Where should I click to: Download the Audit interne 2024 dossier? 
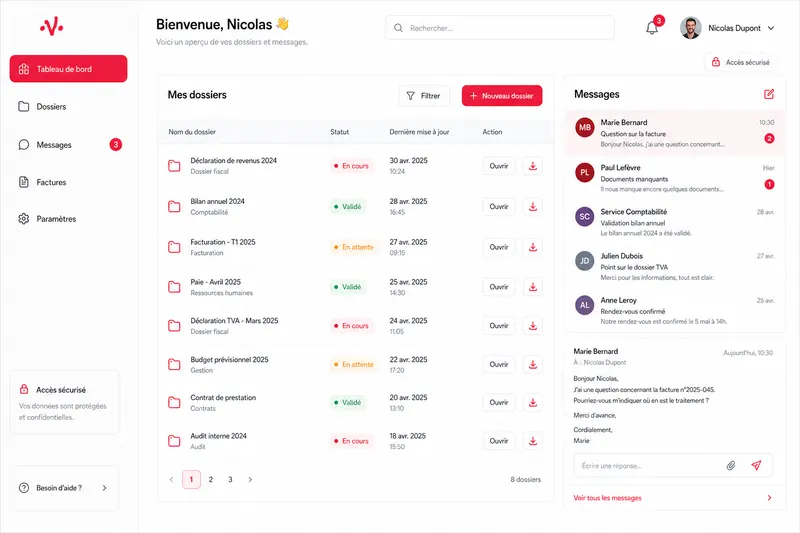click(x=533, y=441)
